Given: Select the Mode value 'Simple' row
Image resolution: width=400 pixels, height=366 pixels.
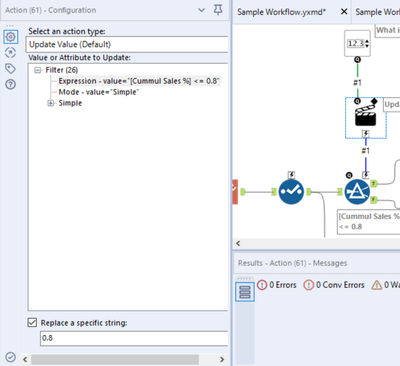Looking at the screenshot, I should (x=99, y=92).
